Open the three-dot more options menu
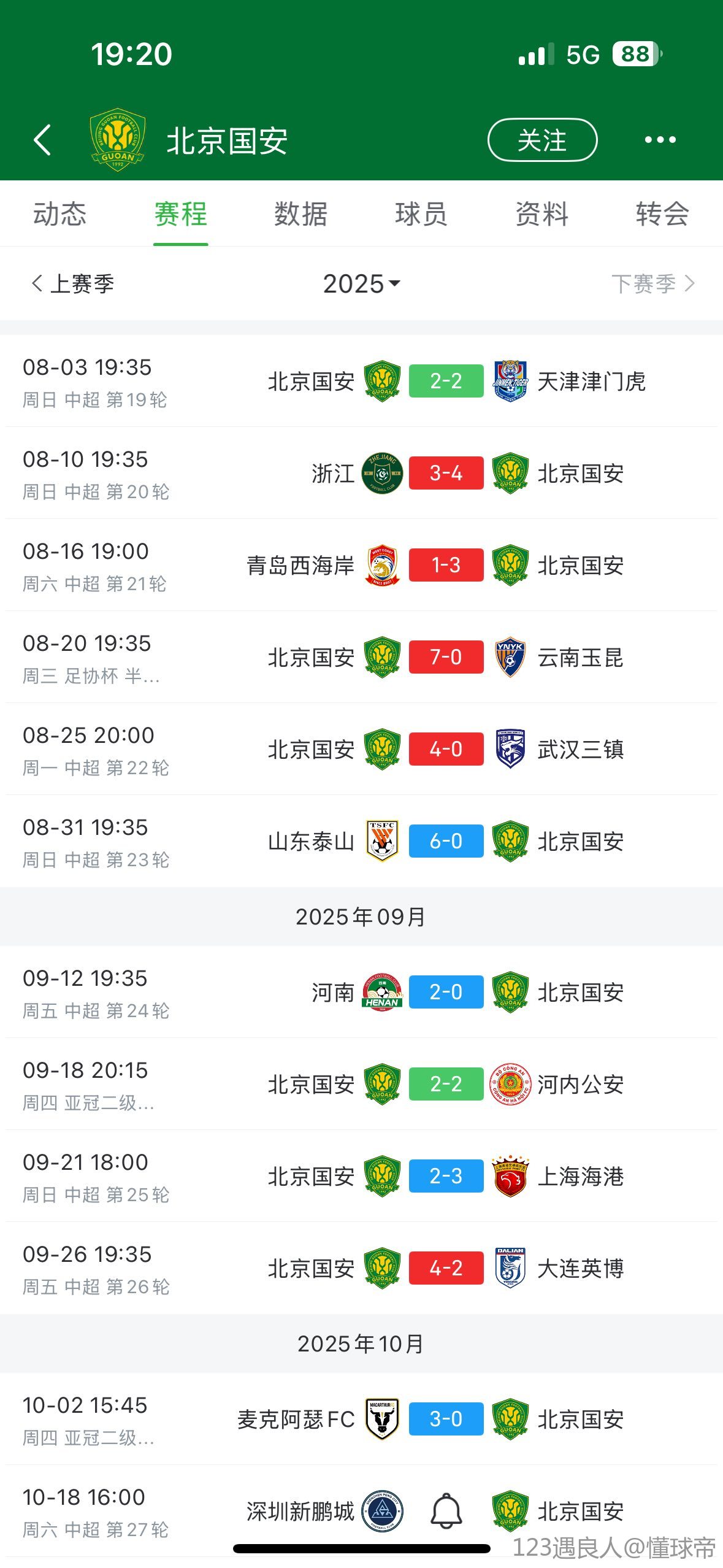Viewport: 723px width, 1568px height. click(660, 140)
